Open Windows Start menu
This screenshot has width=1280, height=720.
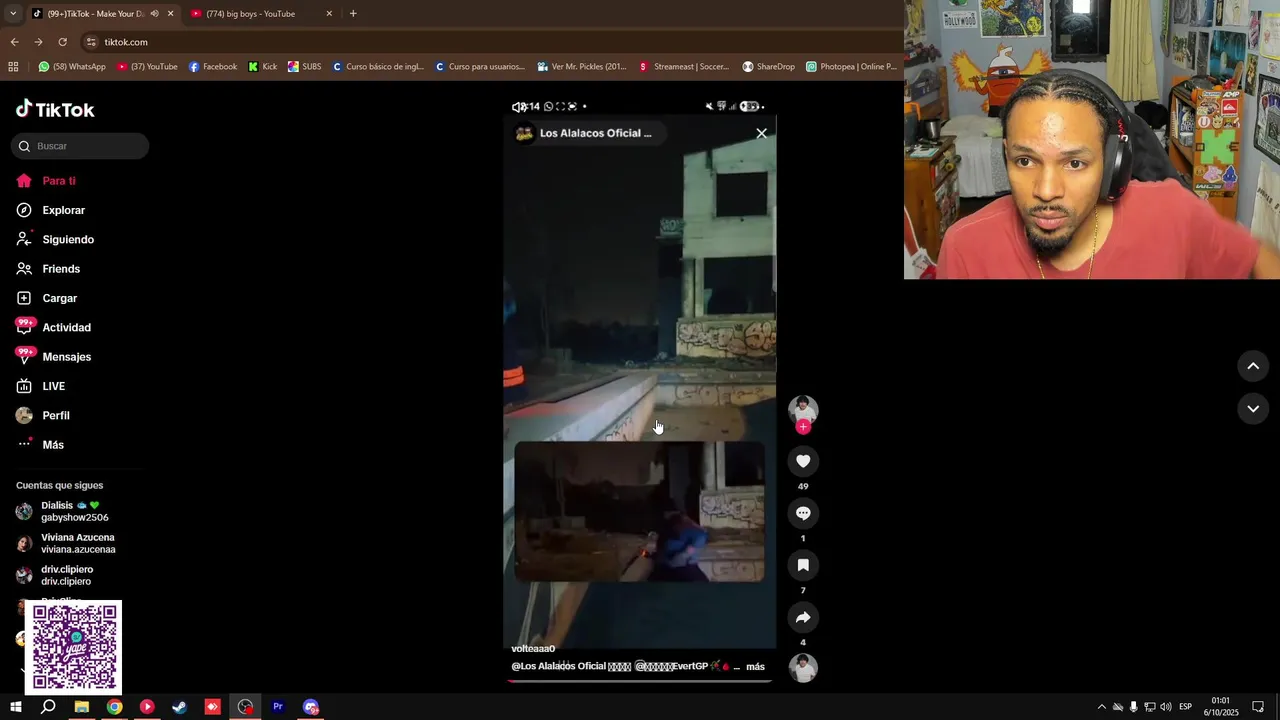point(16,707)
